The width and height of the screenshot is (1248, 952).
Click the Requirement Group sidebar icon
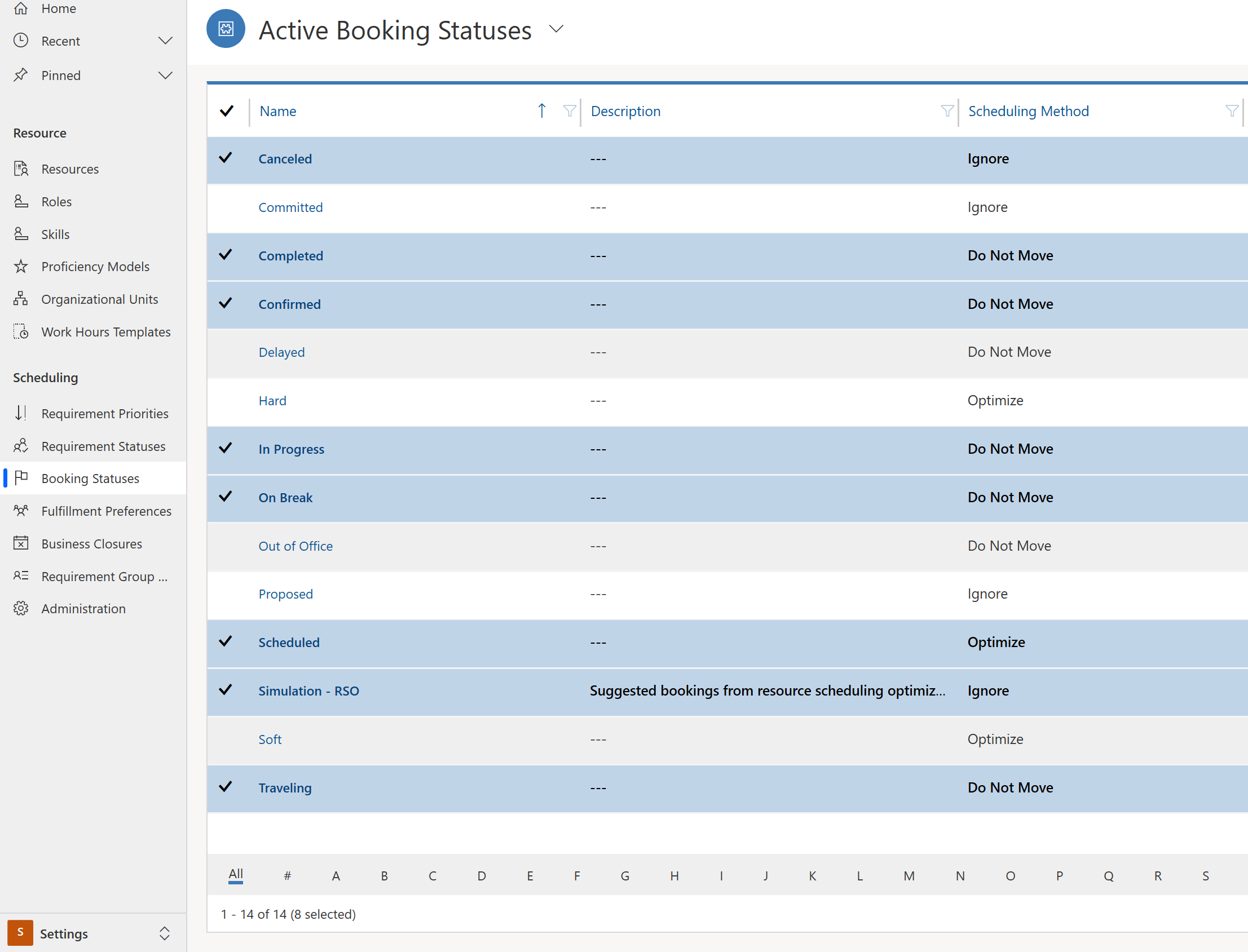coord(22,575)
